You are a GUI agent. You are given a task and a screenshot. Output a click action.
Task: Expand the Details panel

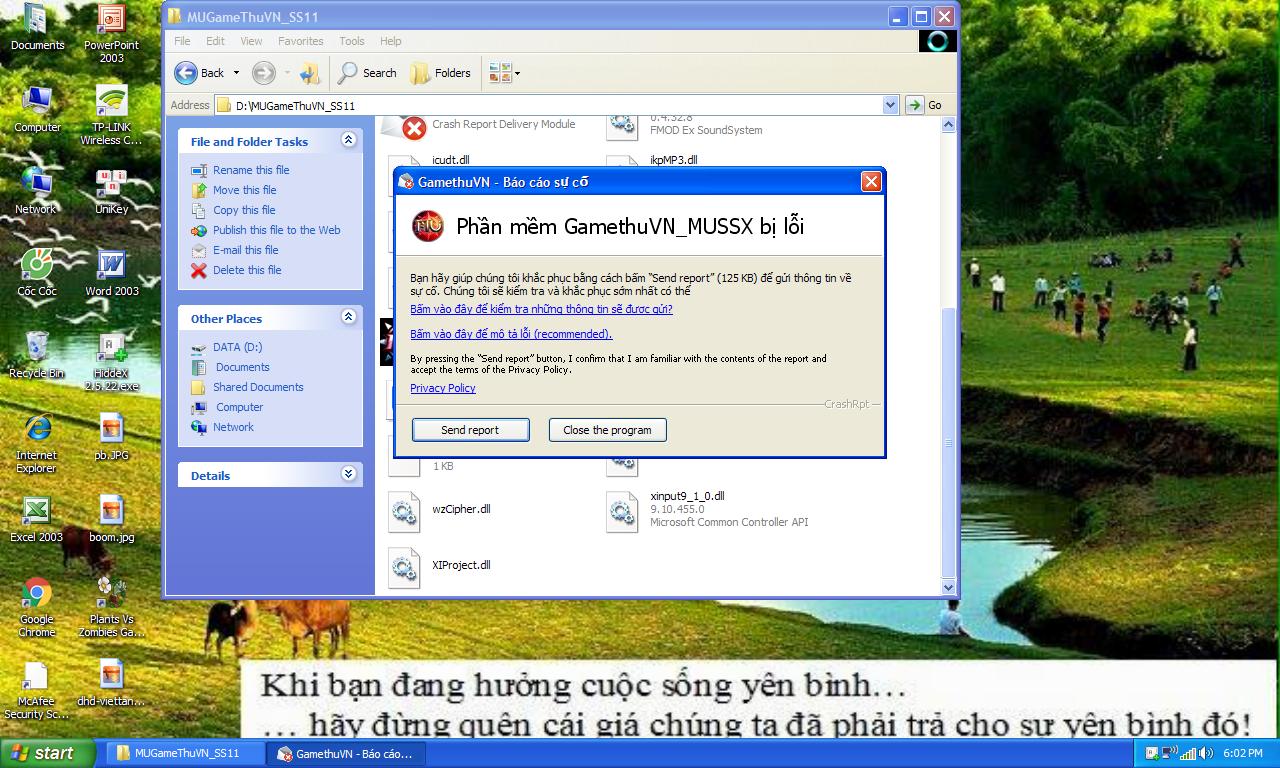coord(348,474)
